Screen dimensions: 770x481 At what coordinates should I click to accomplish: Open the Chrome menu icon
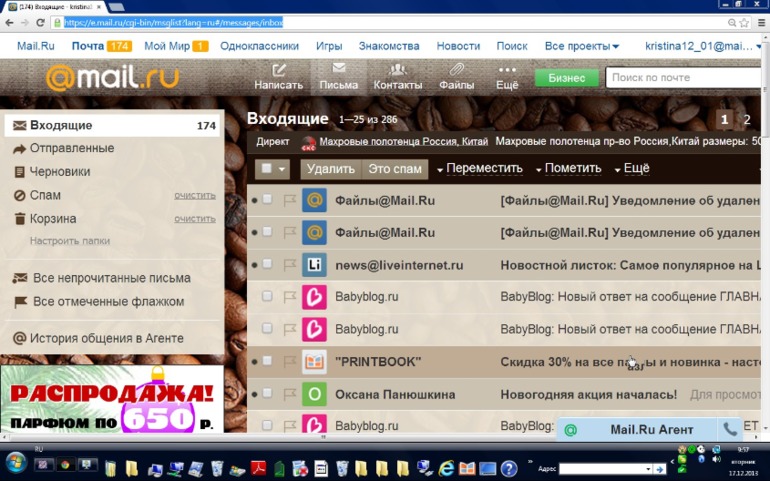click(x=762, y=23)
